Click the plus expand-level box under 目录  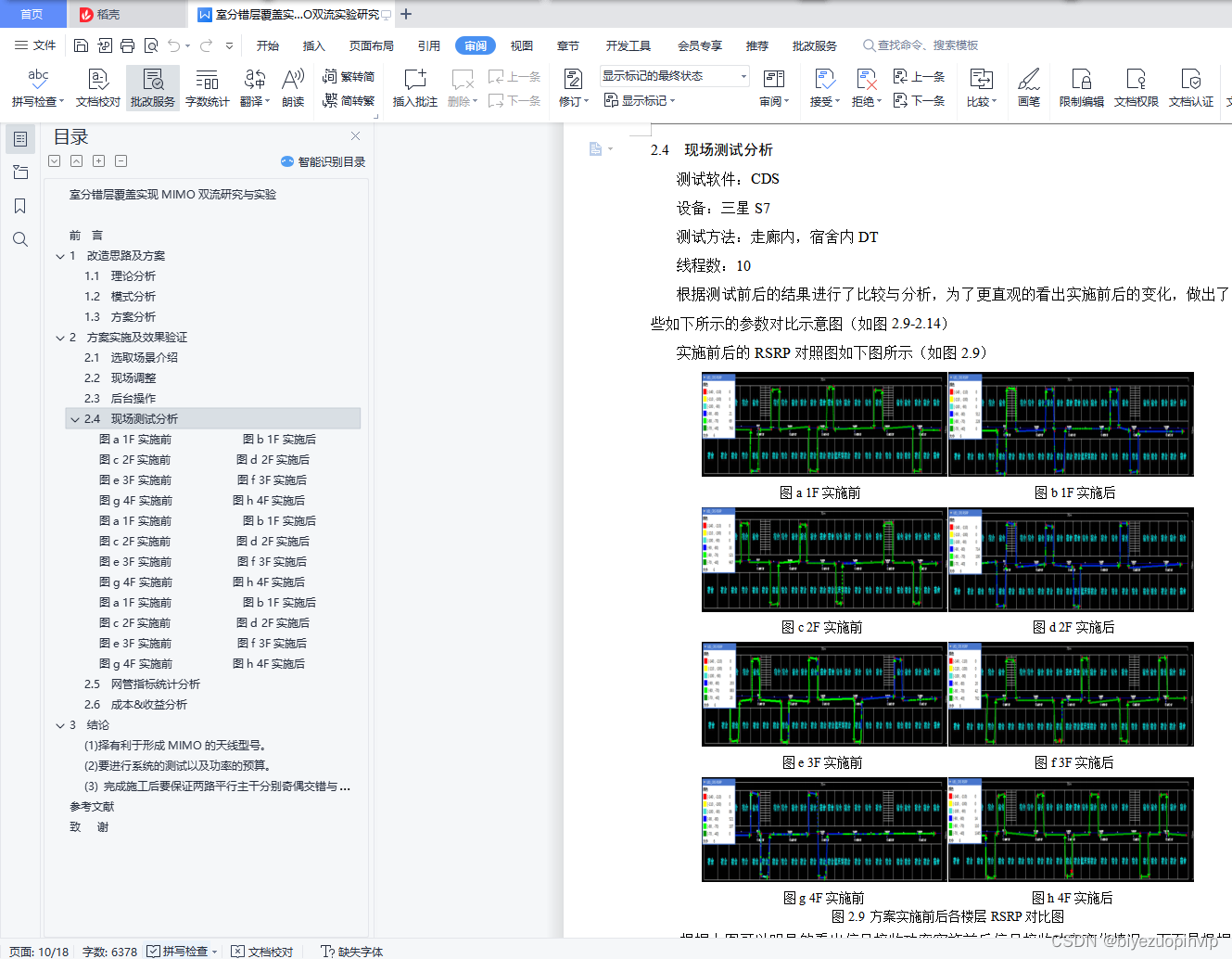point(98,160)
